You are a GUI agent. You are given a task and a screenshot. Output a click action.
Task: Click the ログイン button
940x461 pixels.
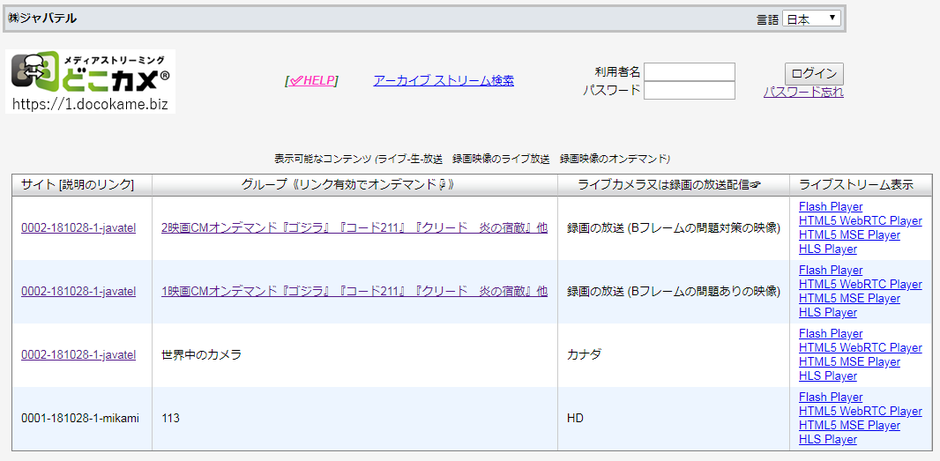814,74
